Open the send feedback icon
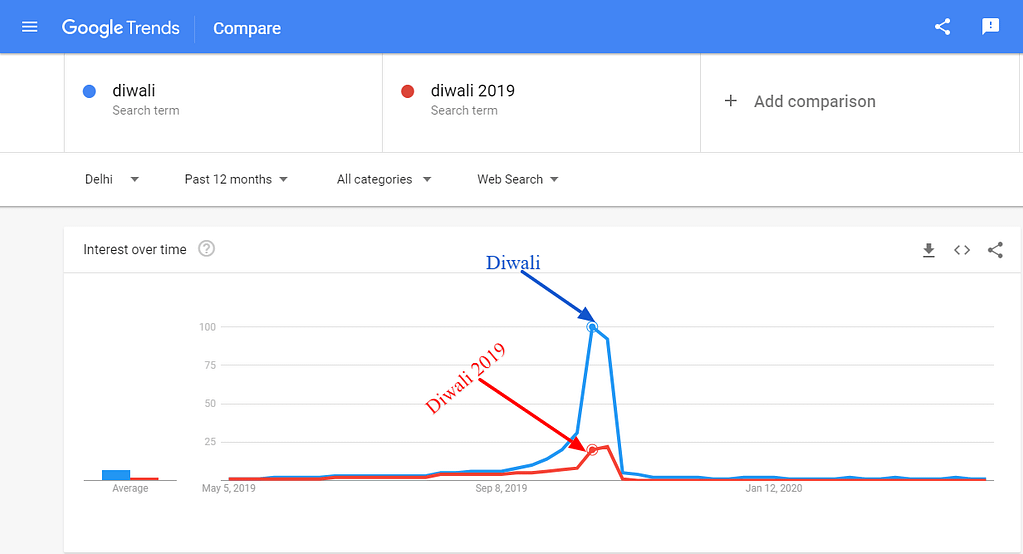This screenshot has height=554, width=1023. [x=990, y=27]
